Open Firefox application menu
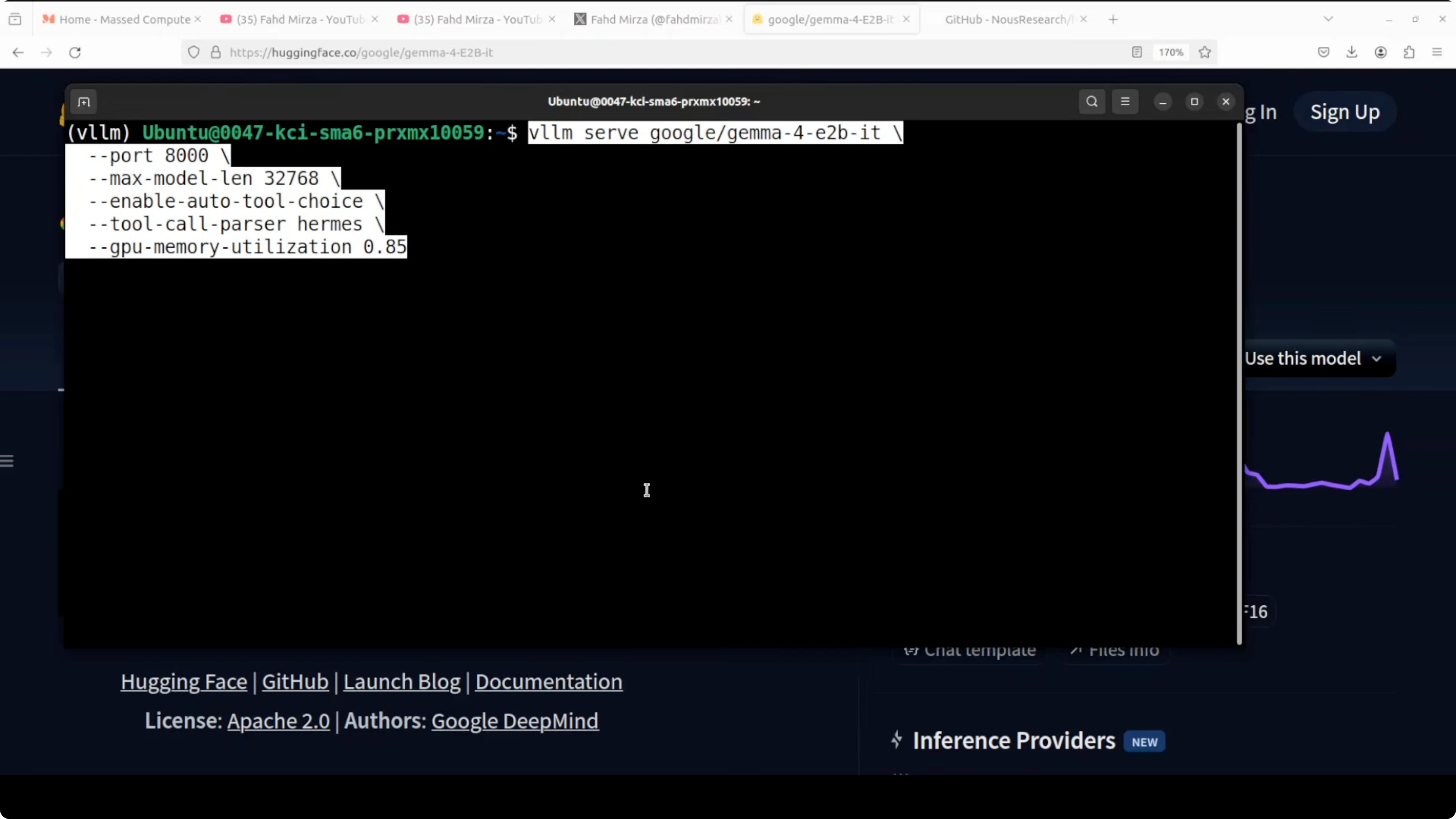Image resolution: width=1456 pixels, height=819 pixels. (1437, 53)
